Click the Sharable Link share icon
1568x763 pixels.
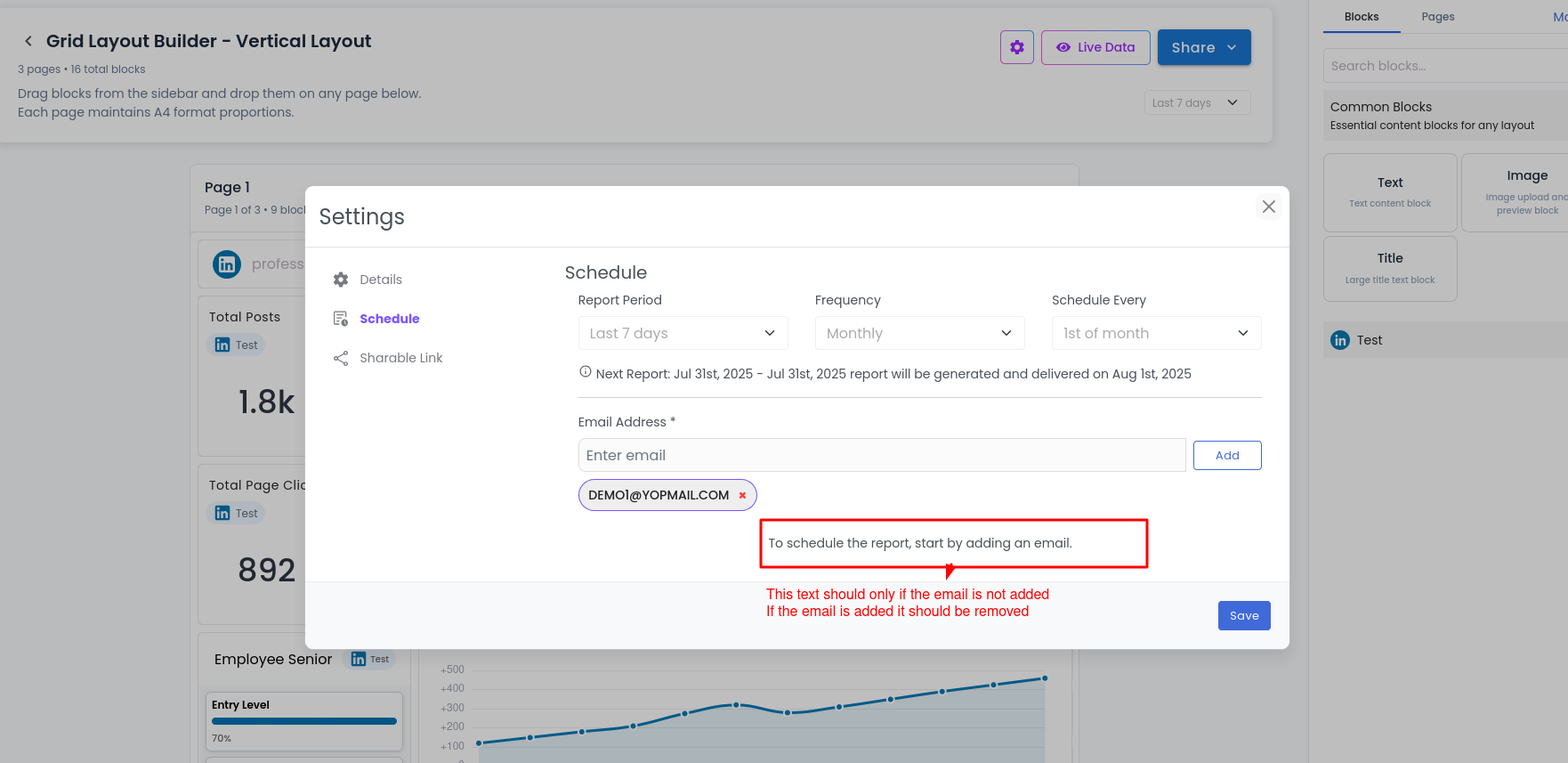[341, 358]
